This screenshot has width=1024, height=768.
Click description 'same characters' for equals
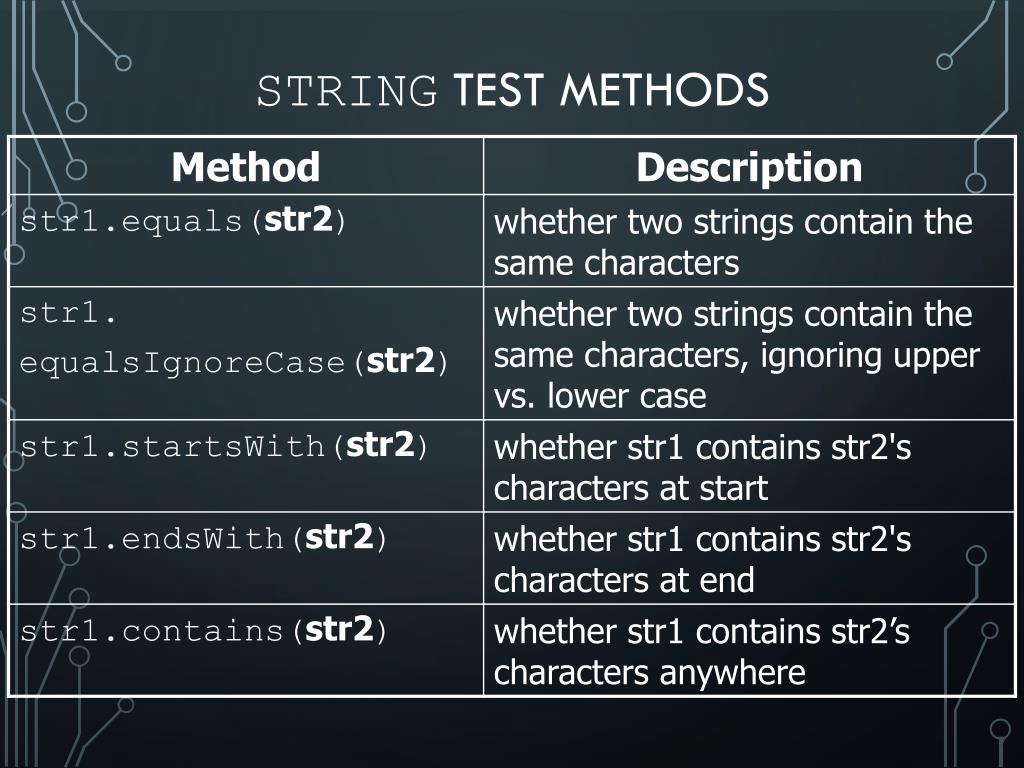click(x=616, y=263)
